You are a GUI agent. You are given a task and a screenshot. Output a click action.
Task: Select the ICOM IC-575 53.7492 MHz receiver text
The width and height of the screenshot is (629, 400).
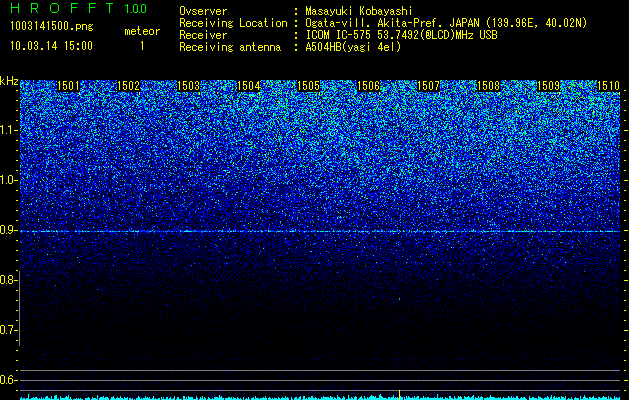coord(402,35)
